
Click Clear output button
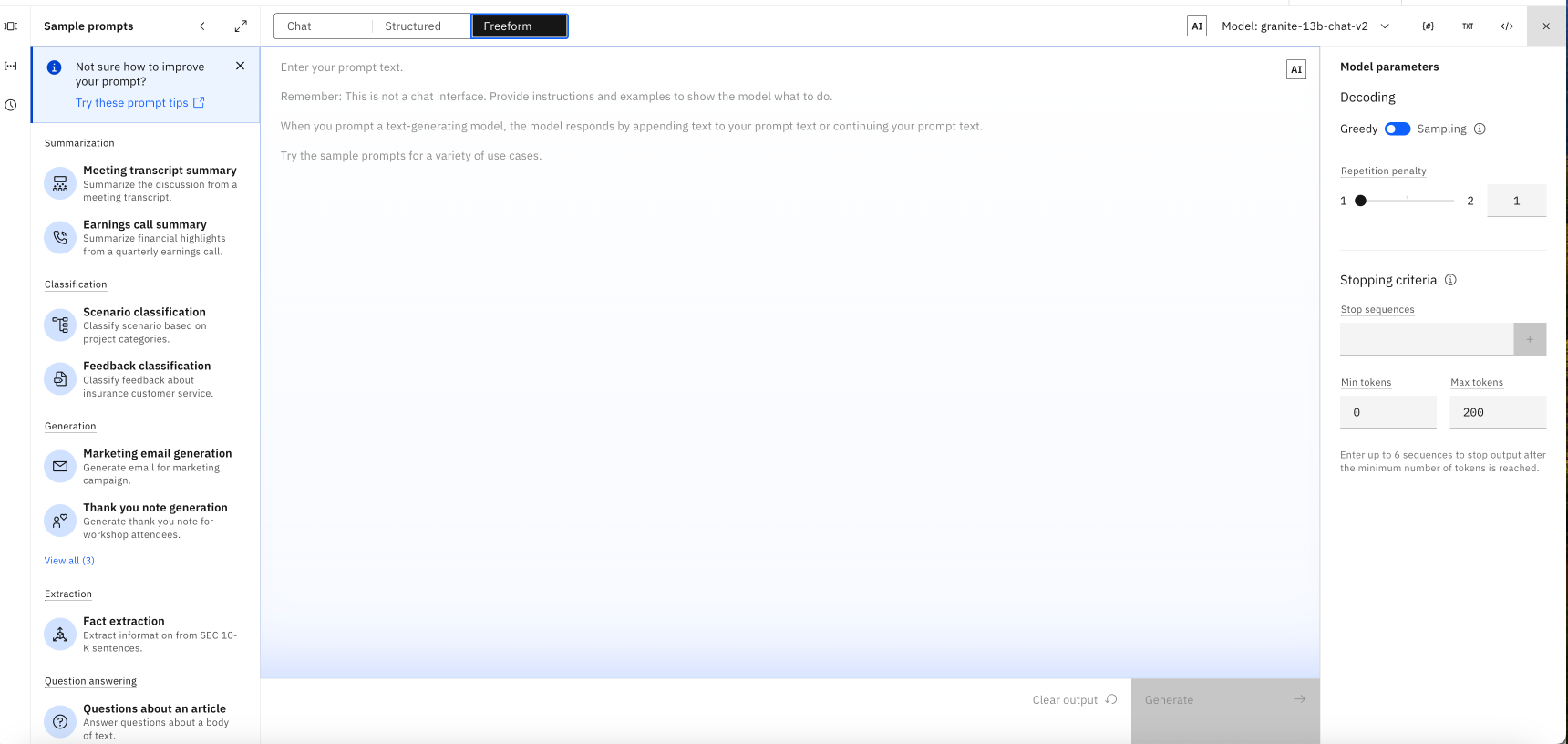tap(1074, 700)
